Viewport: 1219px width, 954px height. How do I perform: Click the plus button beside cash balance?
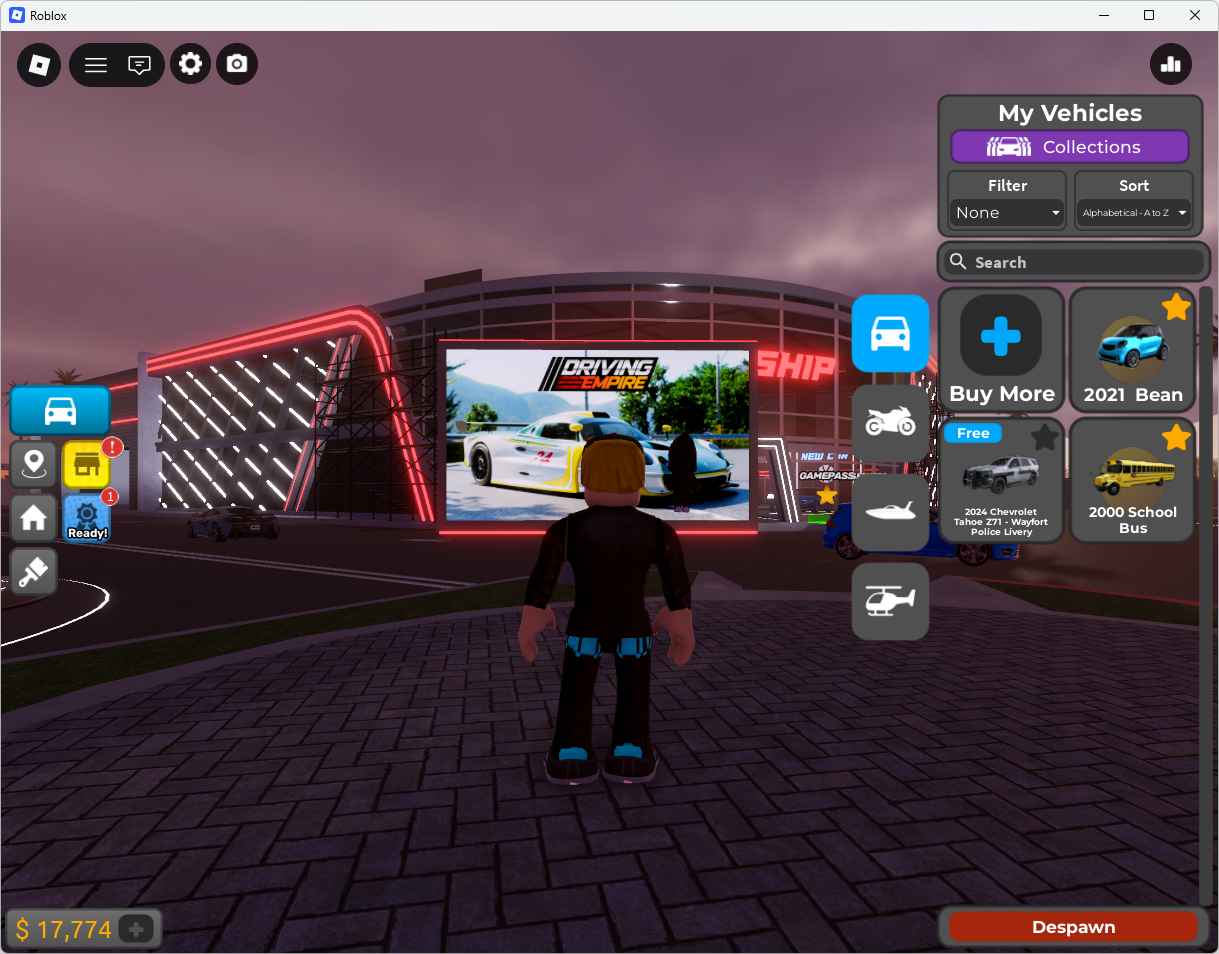tap(137, 929)
